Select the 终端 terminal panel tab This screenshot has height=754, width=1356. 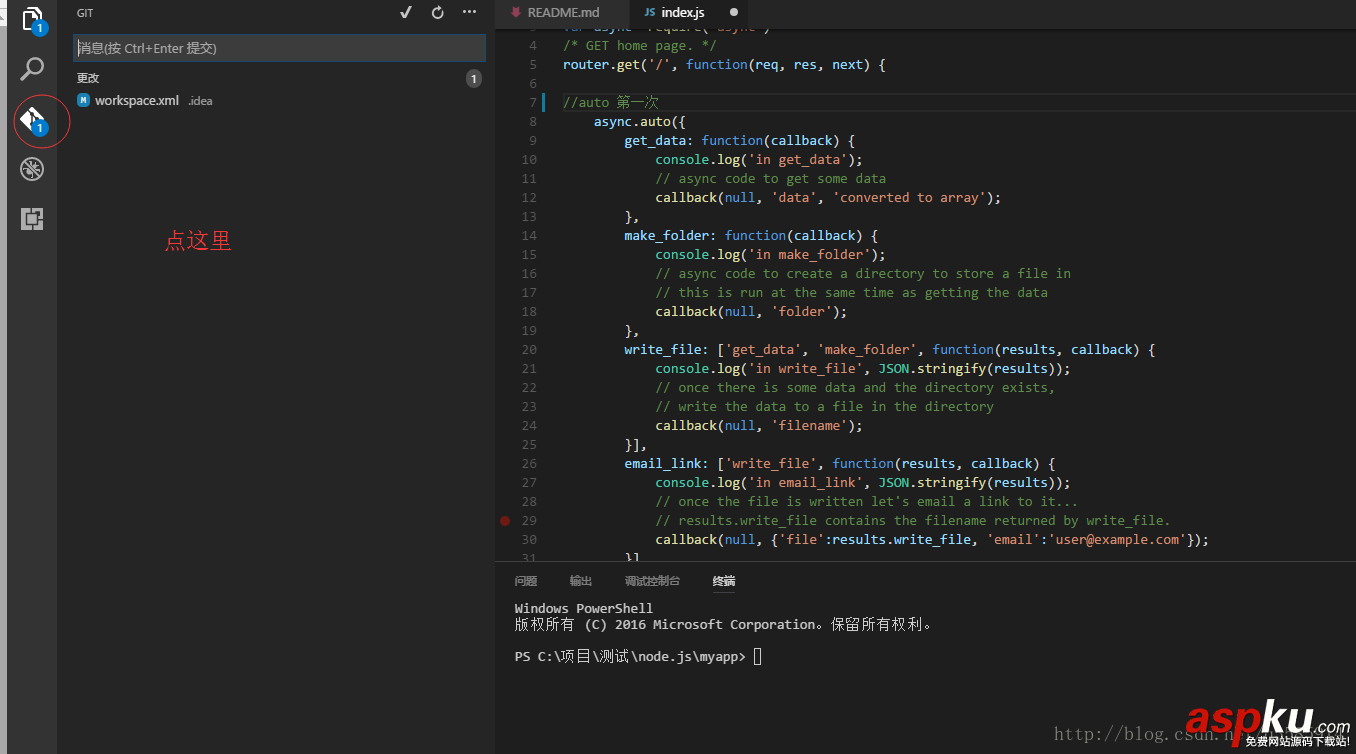(724, 581)
